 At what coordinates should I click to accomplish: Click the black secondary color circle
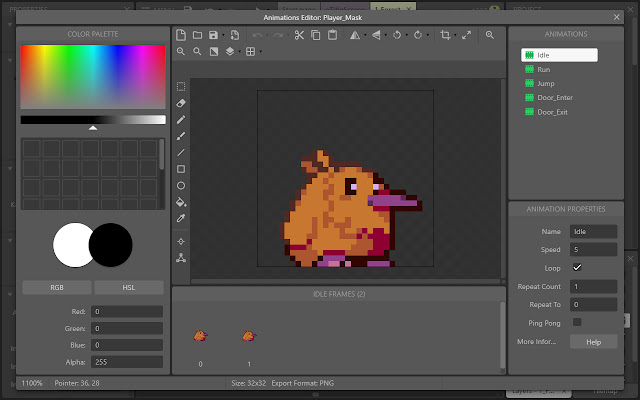pyautogui.click(x=111, y=245)
